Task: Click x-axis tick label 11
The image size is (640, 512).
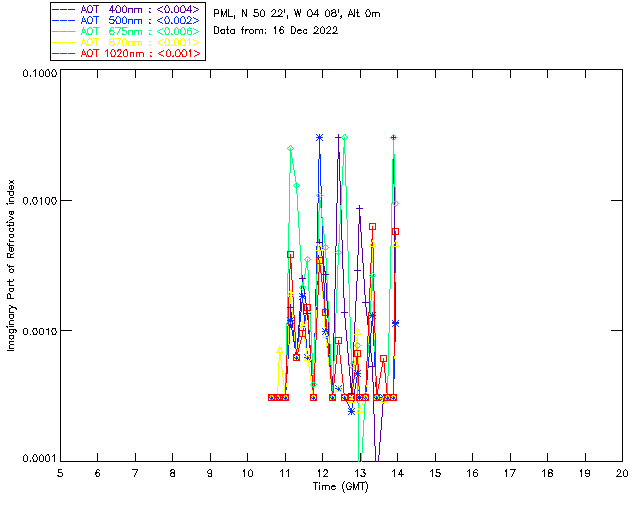Action: (x=285, y=473)
